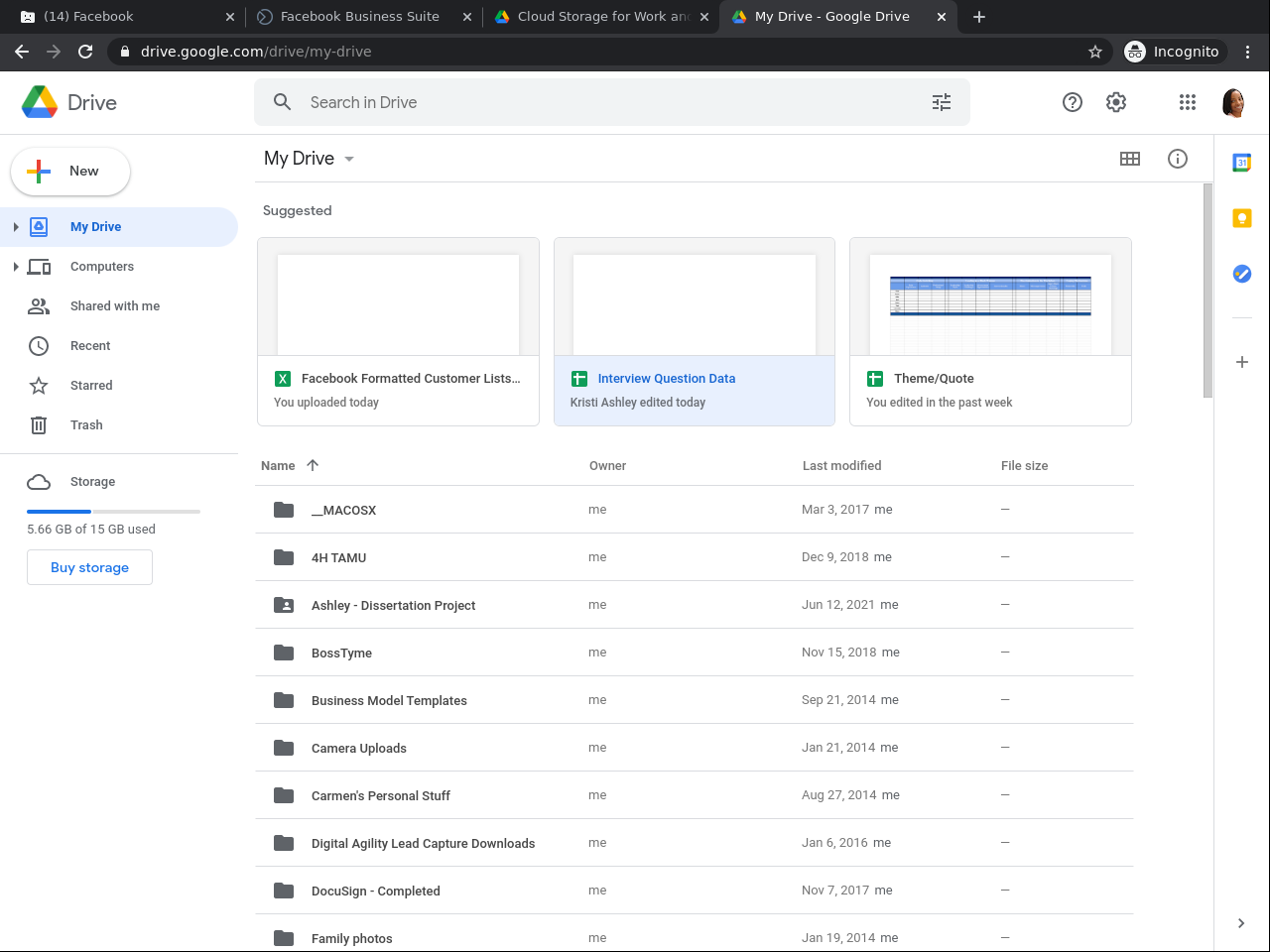
Task: Click the New button
Action: click(x=70, y=172)
